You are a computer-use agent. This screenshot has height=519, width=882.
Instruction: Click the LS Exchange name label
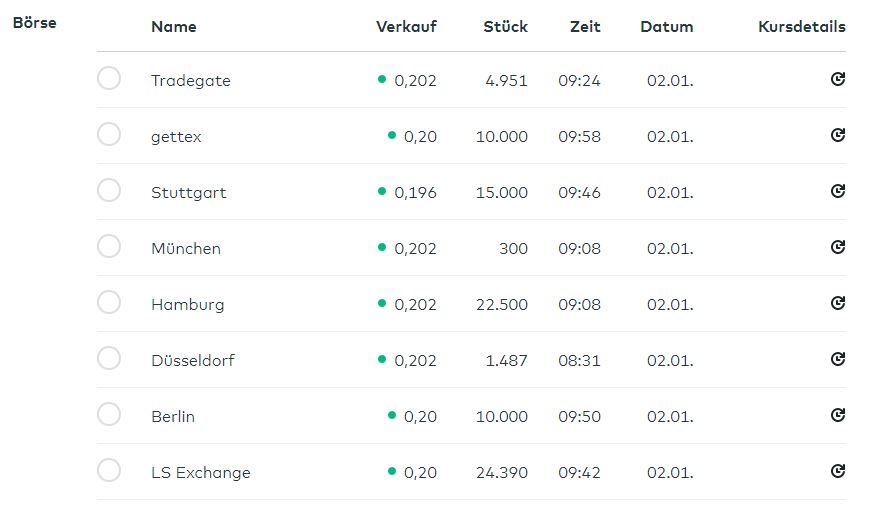pyautogui.click(x=200, y=473)
